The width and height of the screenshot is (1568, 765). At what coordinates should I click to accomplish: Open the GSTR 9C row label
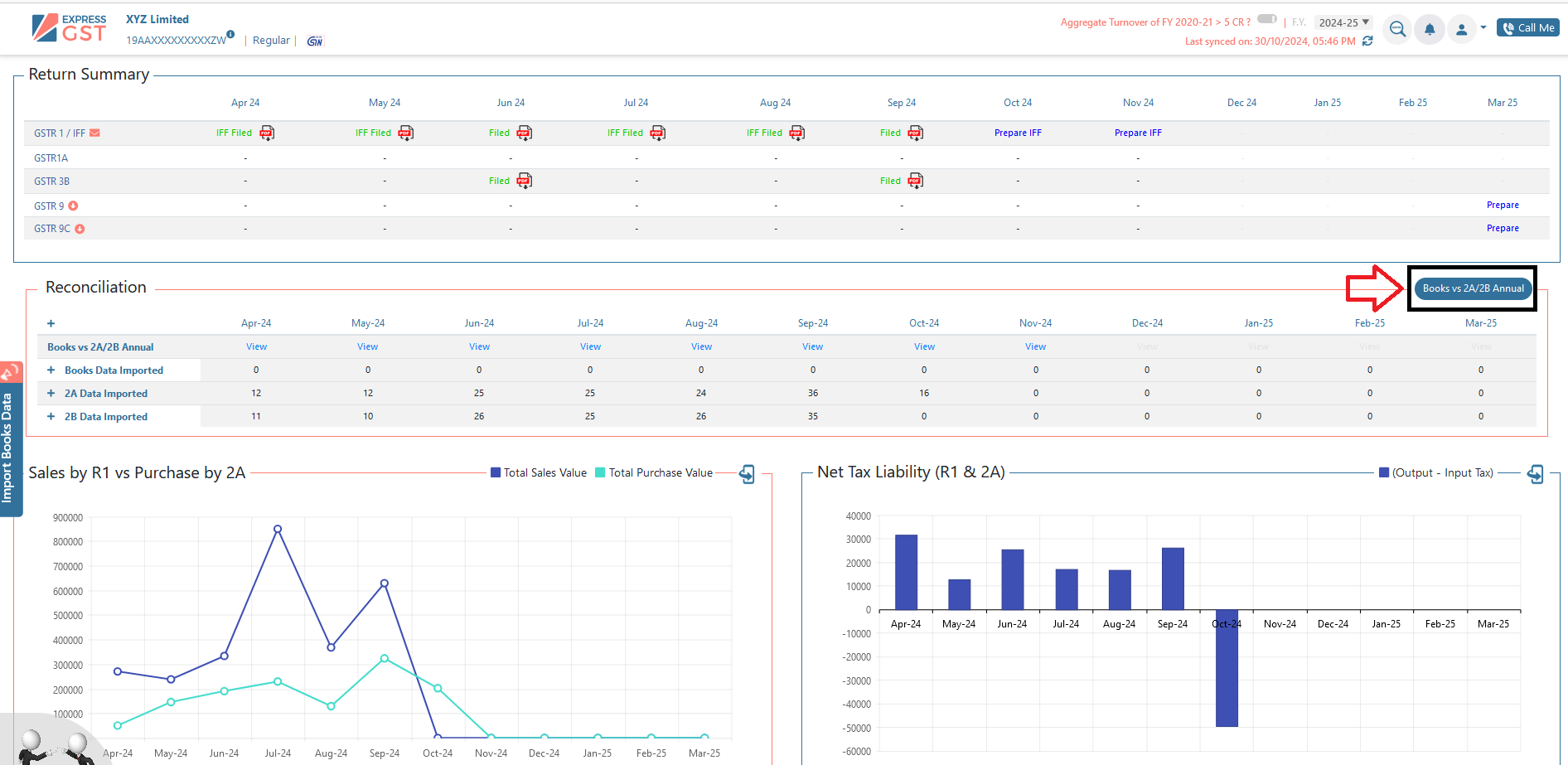pos(52,229)
